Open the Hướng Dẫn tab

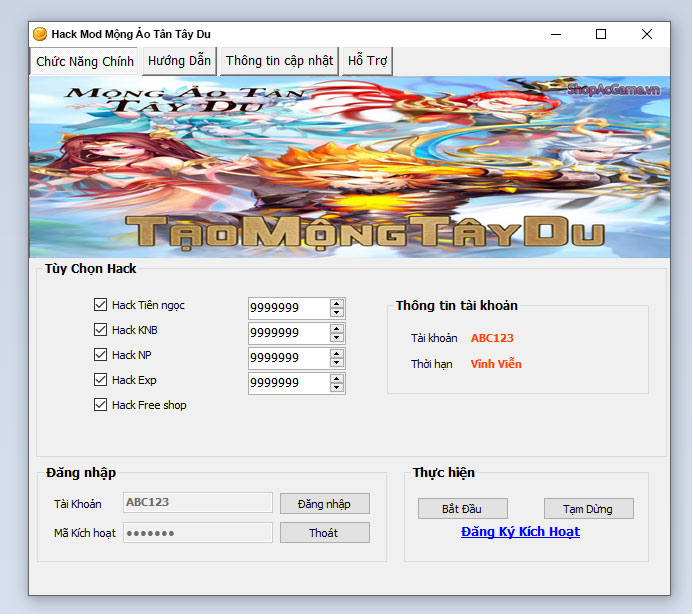click(179, 61)
